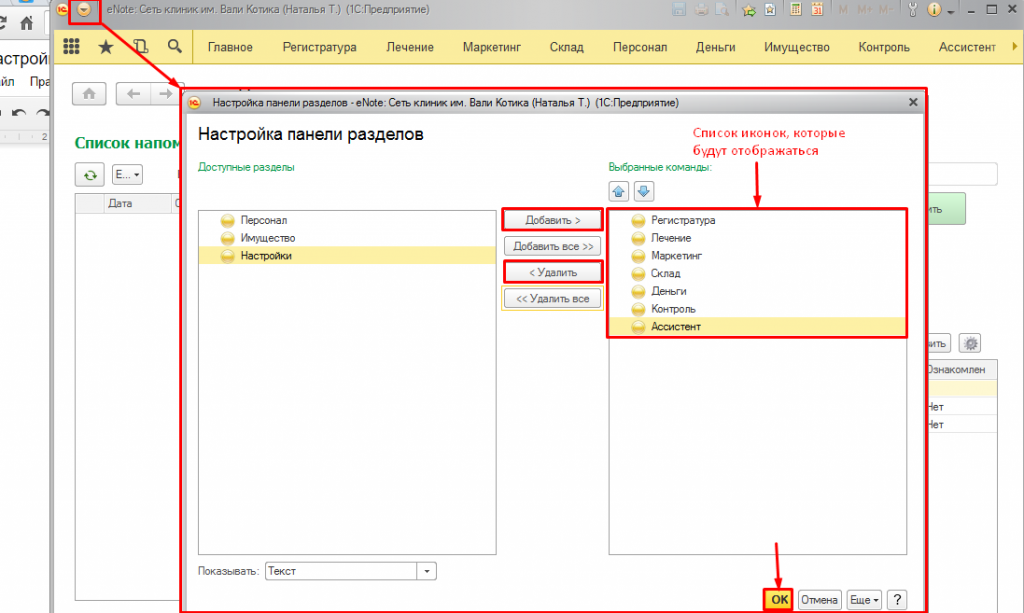Click the orange info icon
This screenshot has height=613, width=1024.
935,10
